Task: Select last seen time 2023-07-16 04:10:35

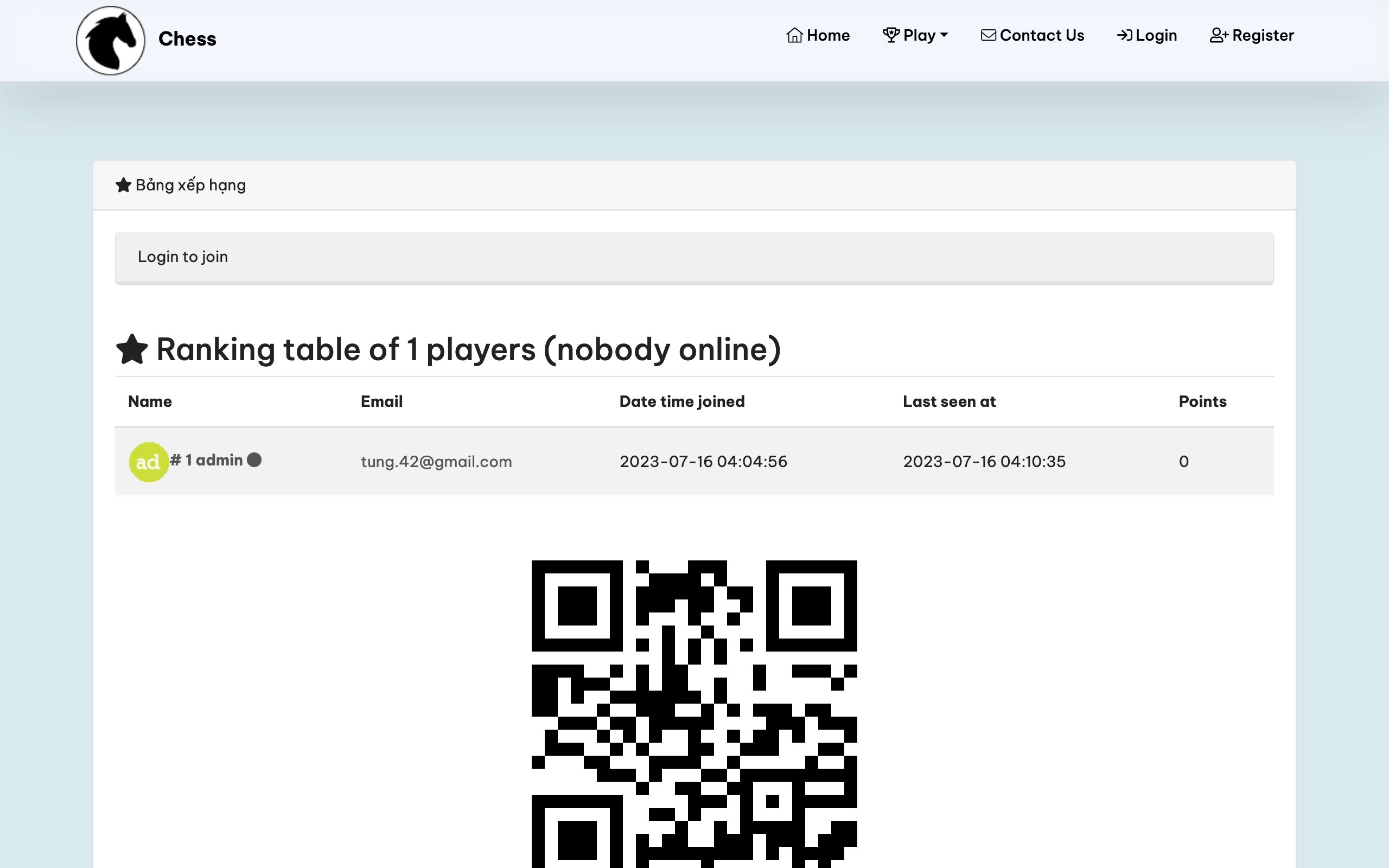Action: pyautogui.click(x=984, y=462)
